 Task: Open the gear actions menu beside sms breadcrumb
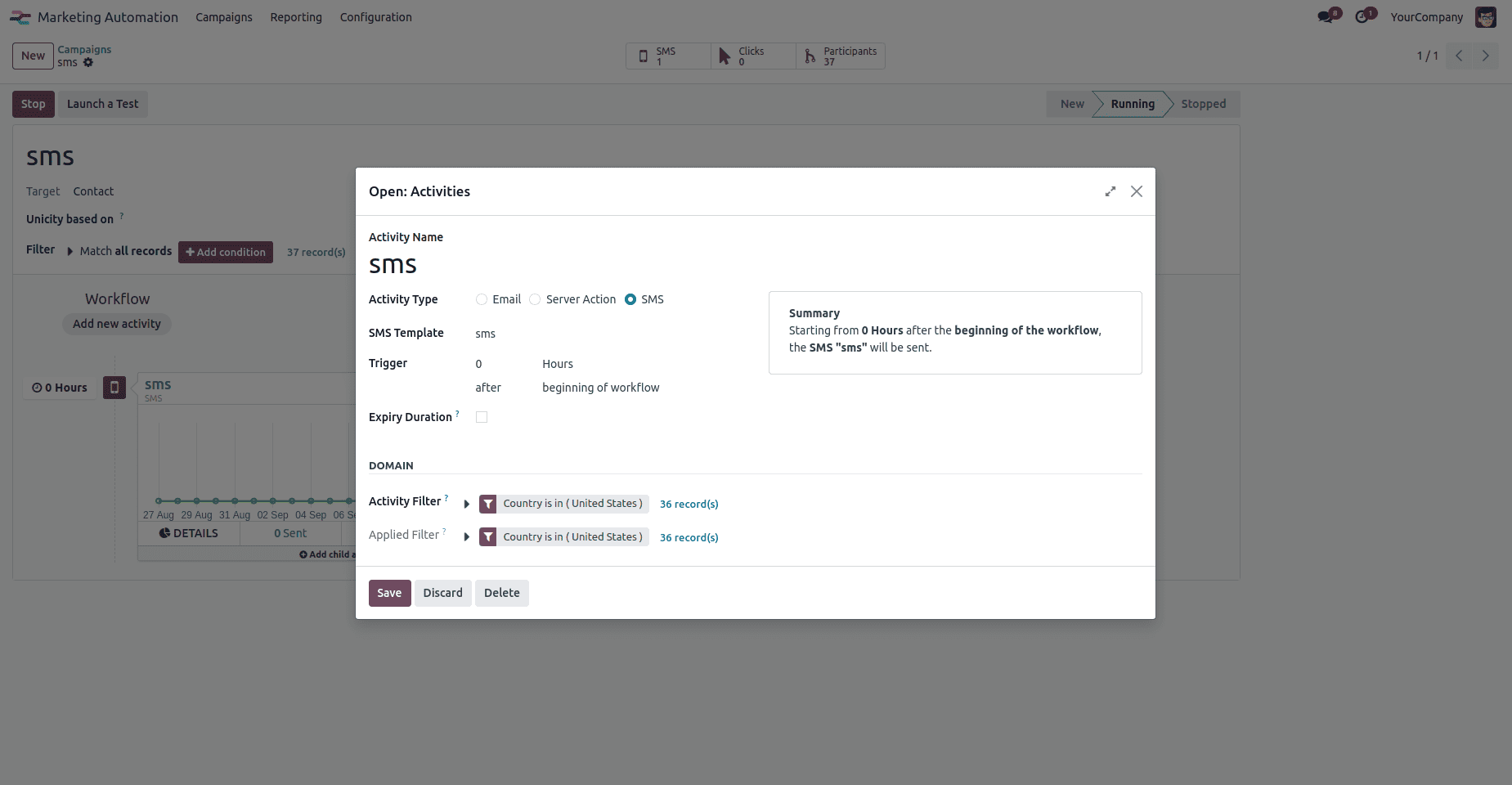pyautogui.click(x=88, y=63)
